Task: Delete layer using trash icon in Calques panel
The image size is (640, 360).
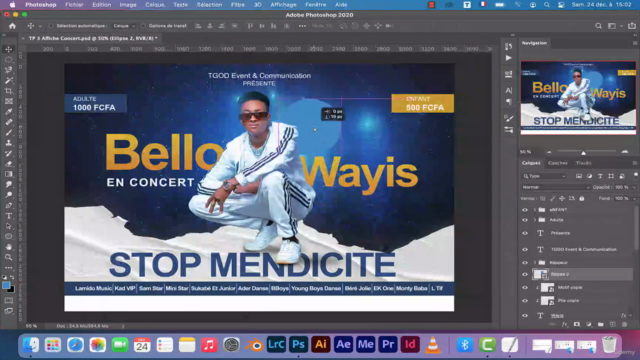Action: click(x=624, y=324)
